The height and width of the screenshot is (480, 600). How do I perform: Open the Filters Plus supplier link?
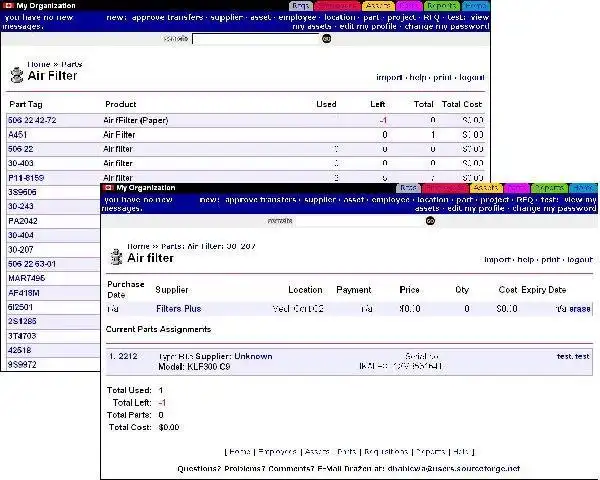179,309
